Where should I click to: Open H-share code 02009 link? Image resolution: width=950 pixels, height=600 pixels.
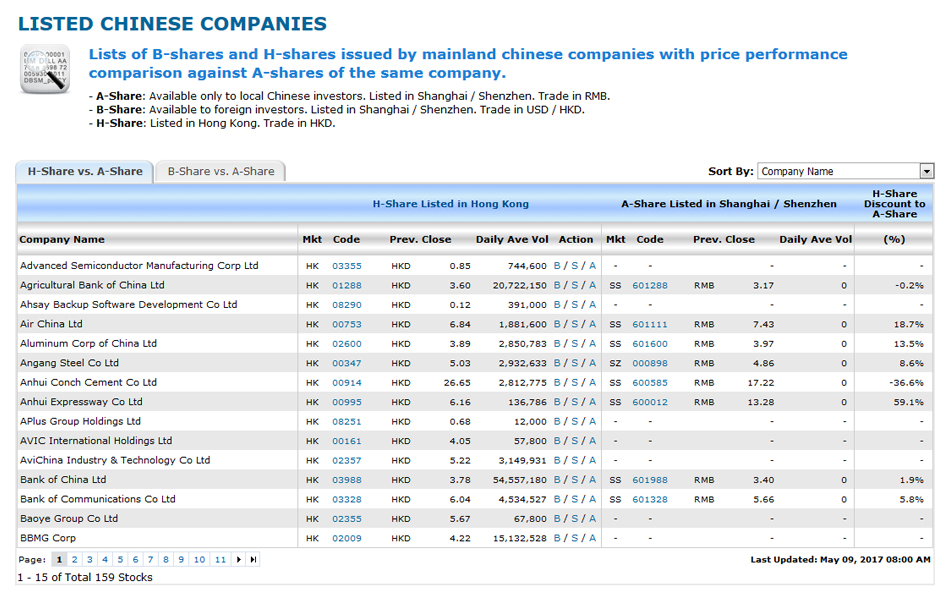pyautogui.click(x=347, y=538)
